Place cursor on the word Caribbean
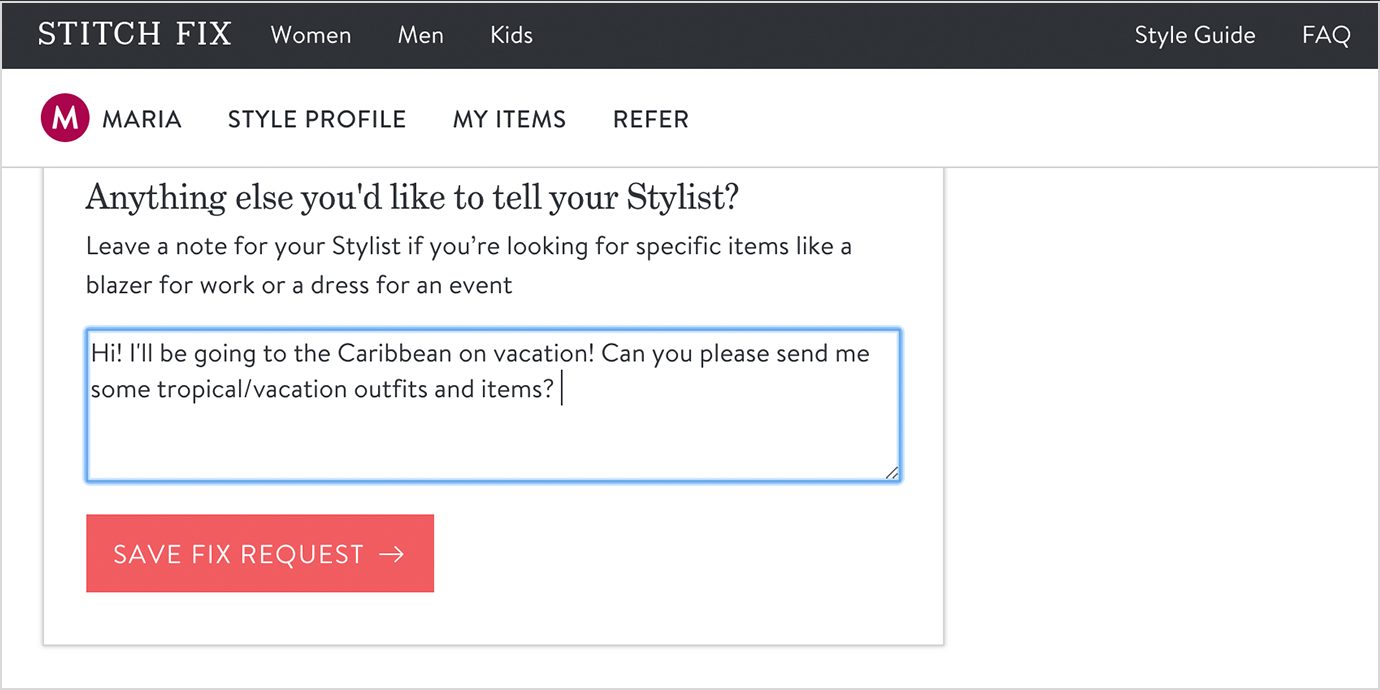The image size is (1380, 690). tap(395, 354)
